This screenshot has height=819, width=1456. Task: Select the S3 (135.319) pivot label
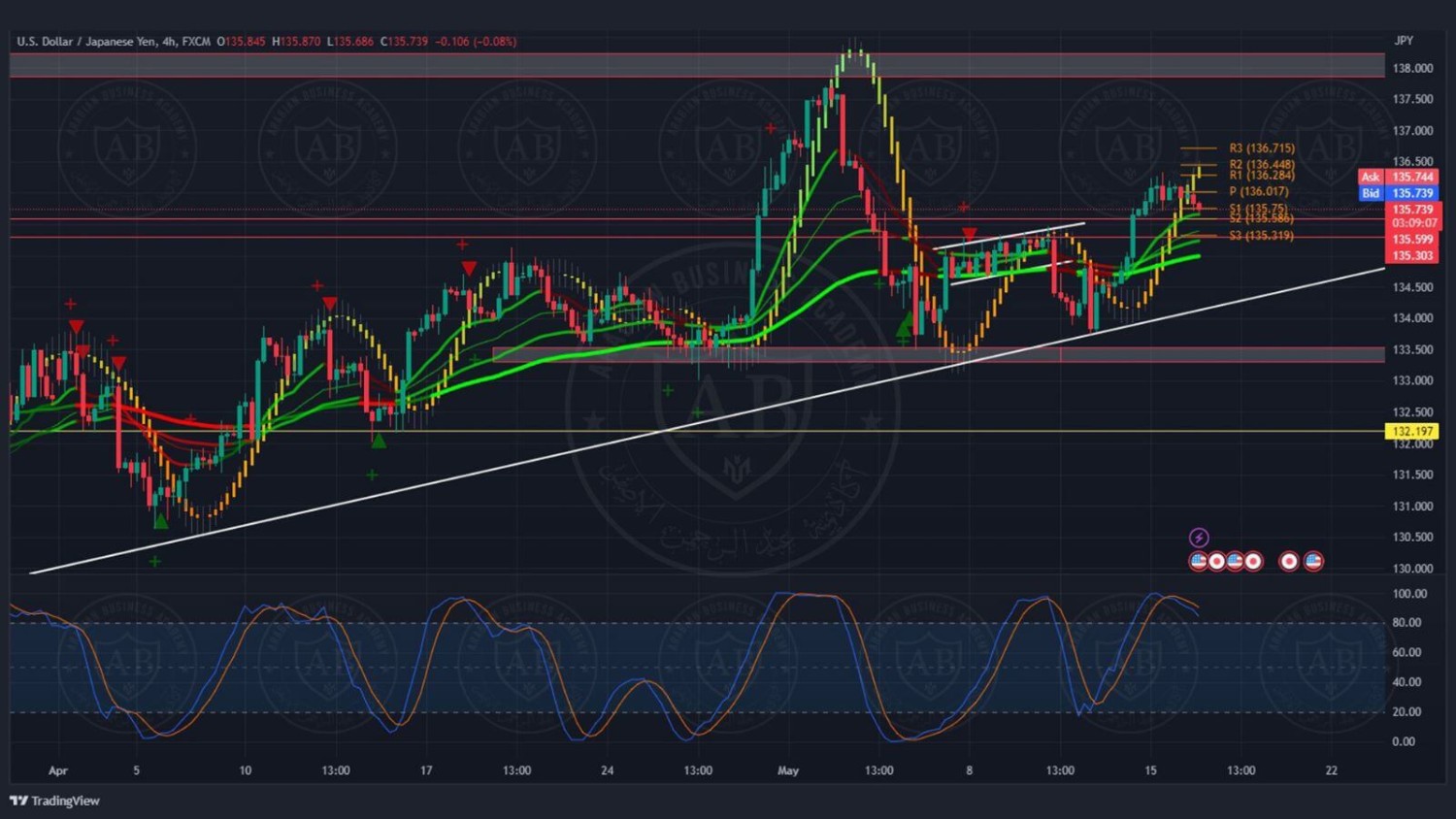(x=1261, y=236)
